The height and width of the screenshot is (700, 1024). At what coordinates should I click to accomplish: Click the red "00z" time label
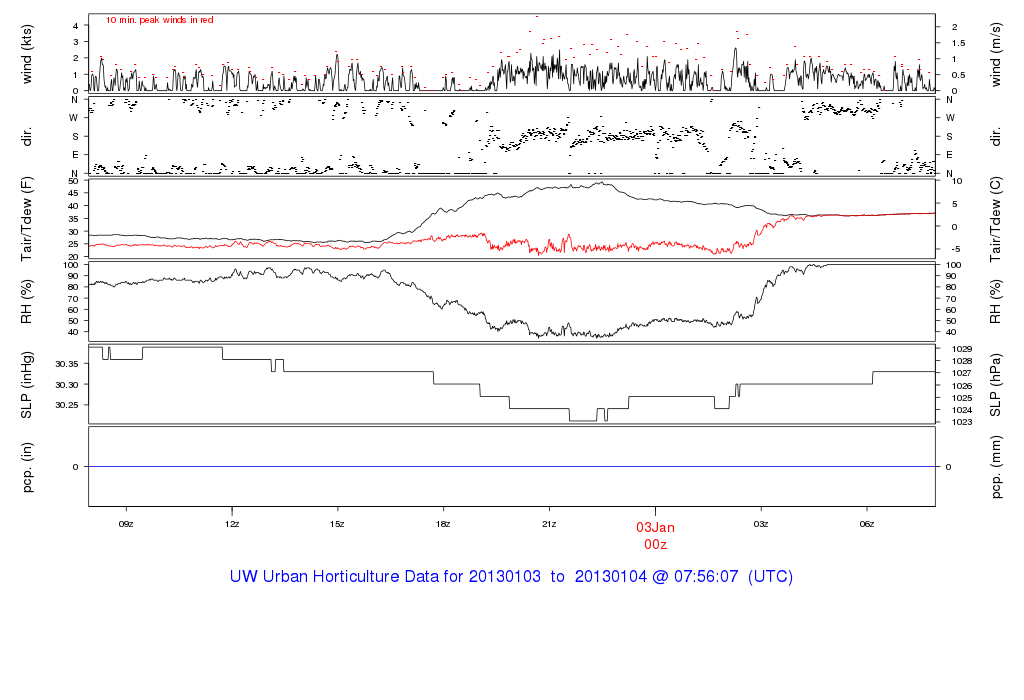point(656,545)
